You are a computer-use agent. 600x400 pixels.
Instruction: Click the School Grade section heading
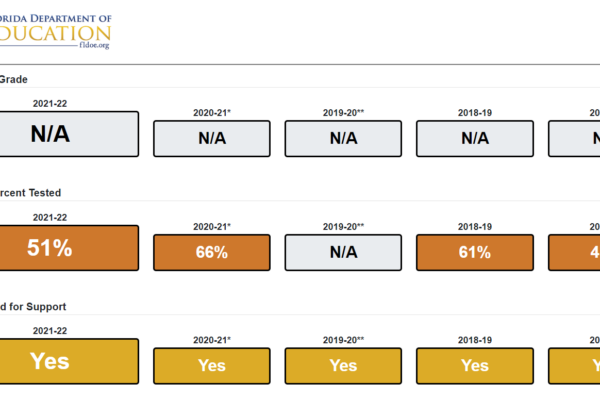pyautogui.click(x=14, y=80)
